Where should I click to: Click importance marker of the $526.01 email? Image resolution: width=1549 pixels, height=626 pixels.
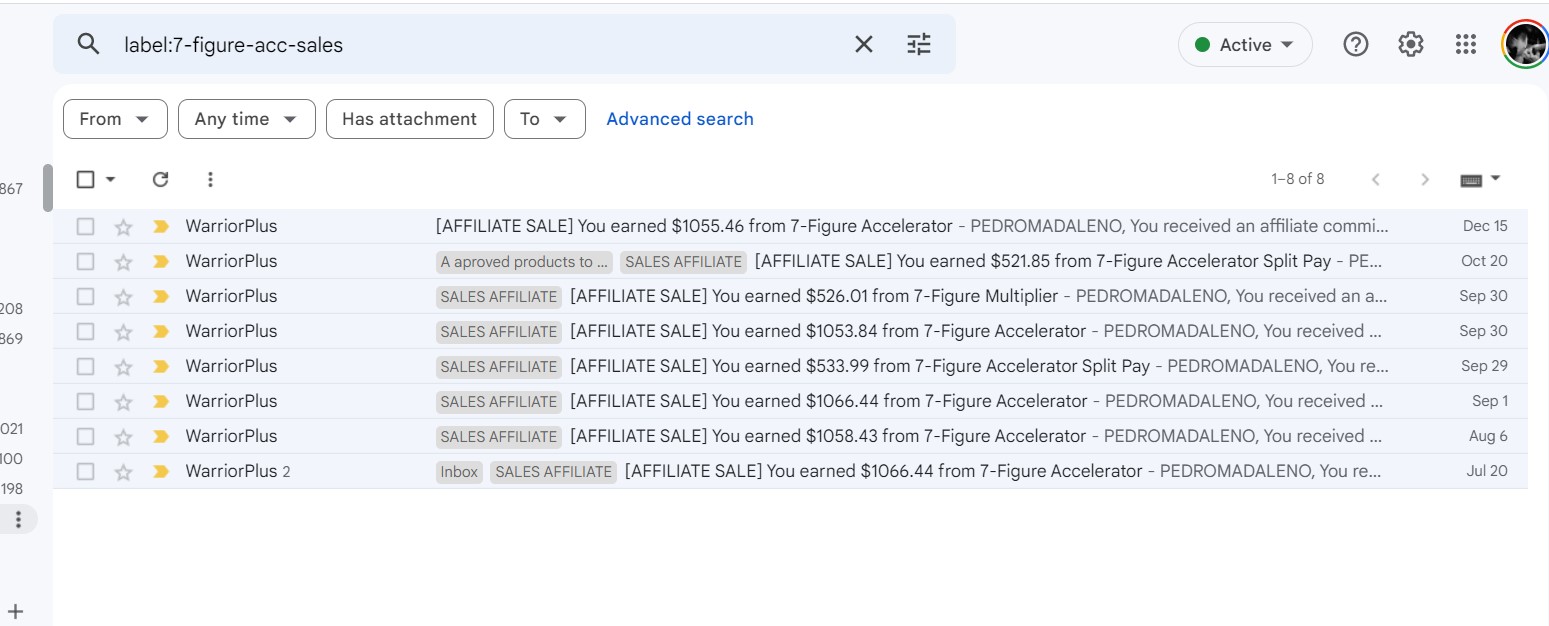point(160,296)
